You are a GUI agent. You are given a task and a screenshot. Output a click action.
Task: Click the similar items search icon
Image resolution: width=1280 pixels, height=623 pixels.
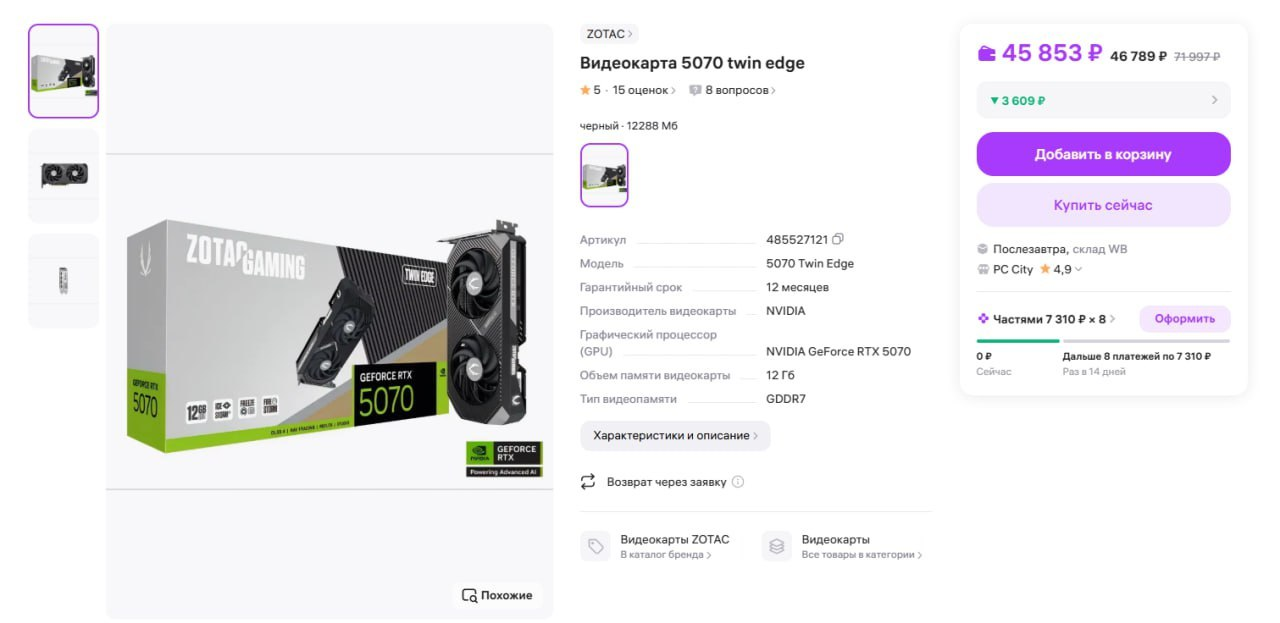point(469,595)
